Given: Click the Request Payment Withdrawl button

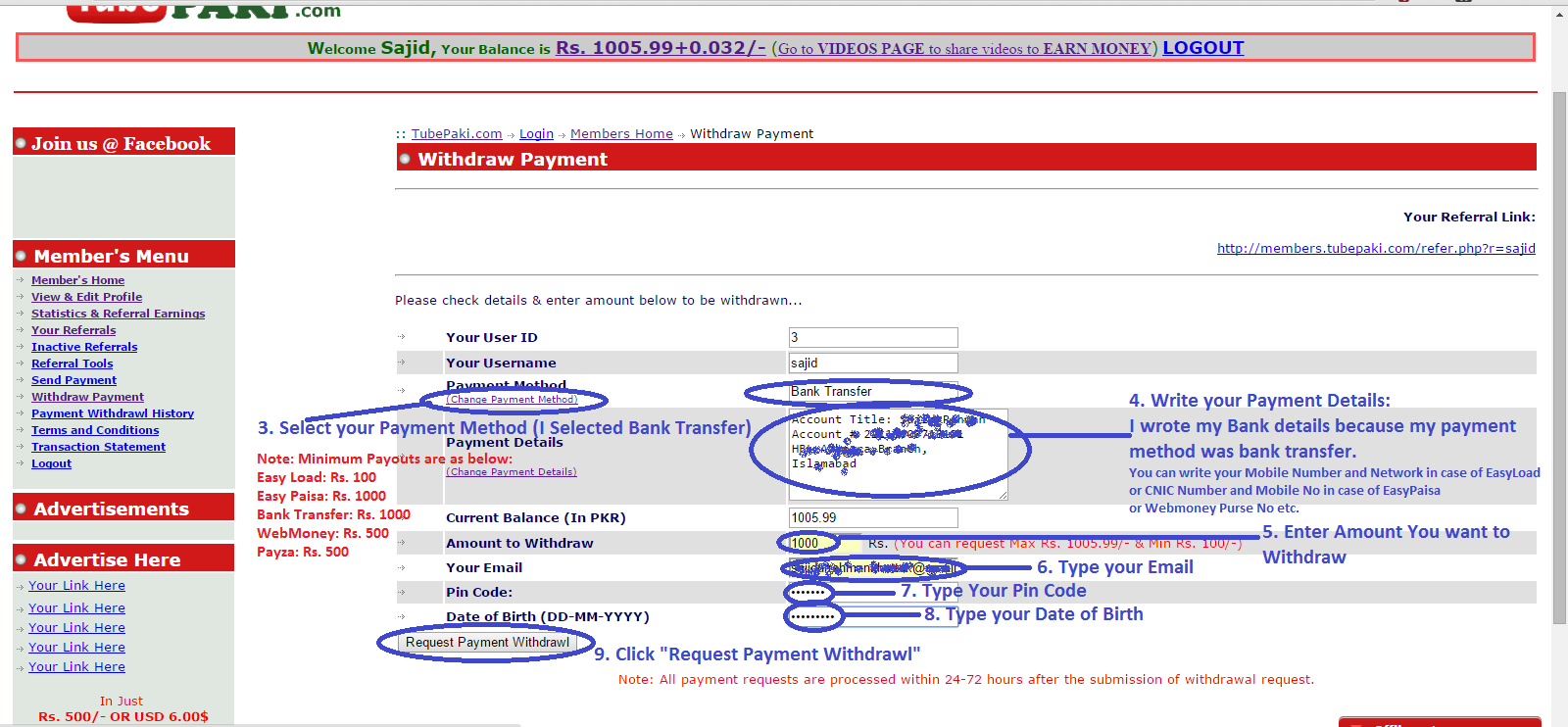Looking at the screenshot, I should coord(487,643).
